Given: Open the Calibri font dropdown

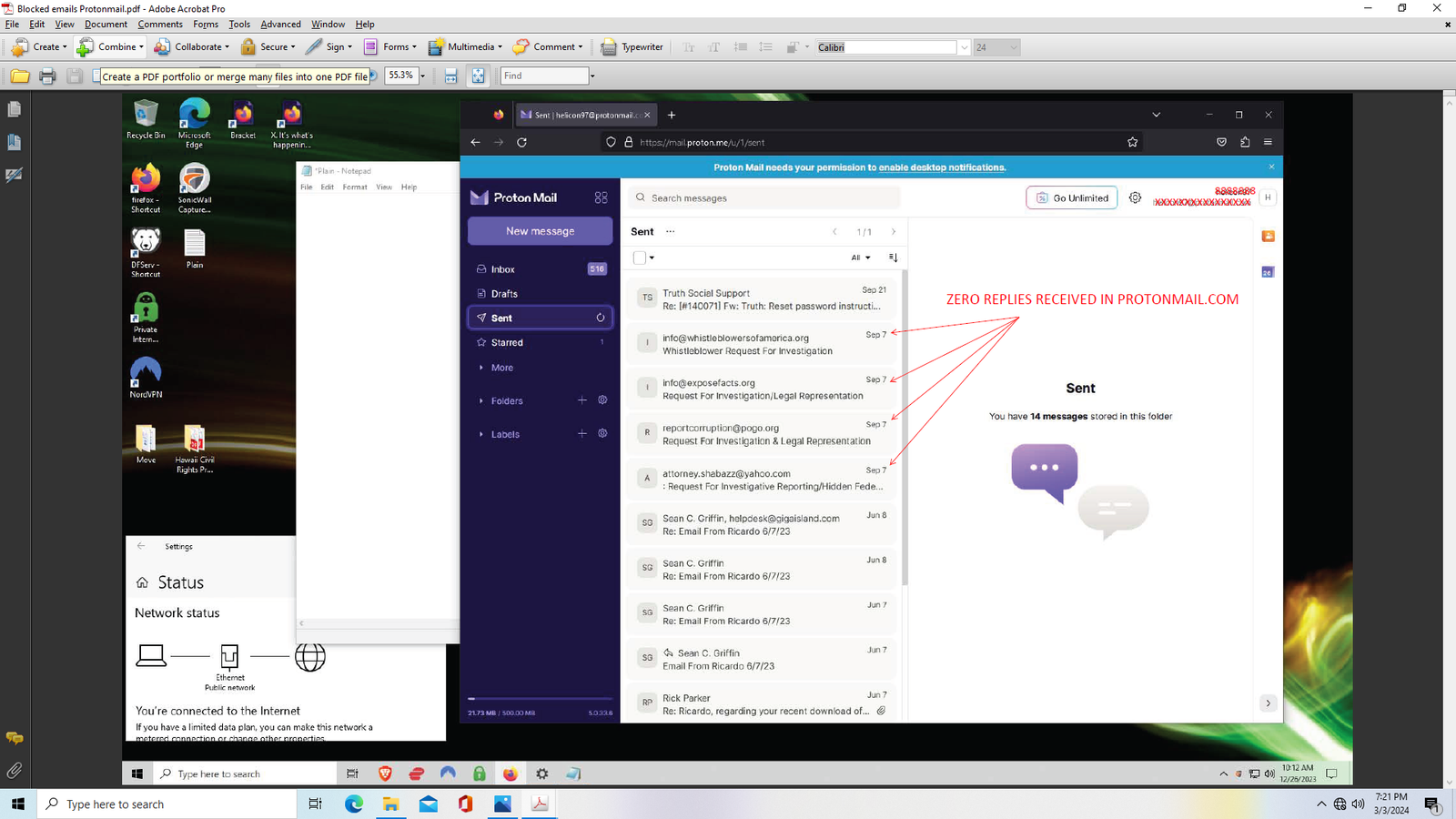Looking at the screenshot, I should tap(964, 47).
